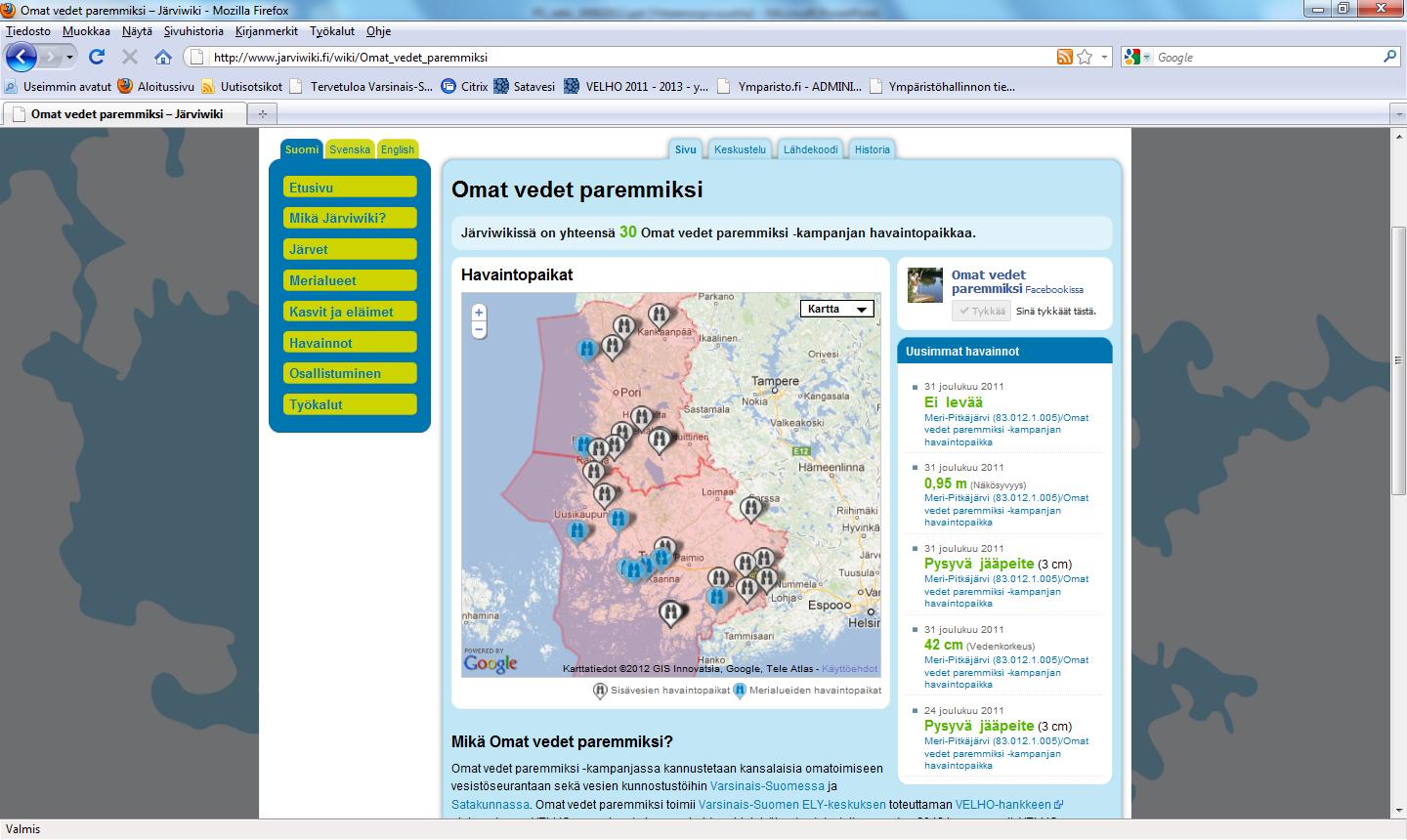Click Omat vedet paremmiksi Facebook thumbnail
This screenshot has height=840, width=1407.
(x=925, y=284)
